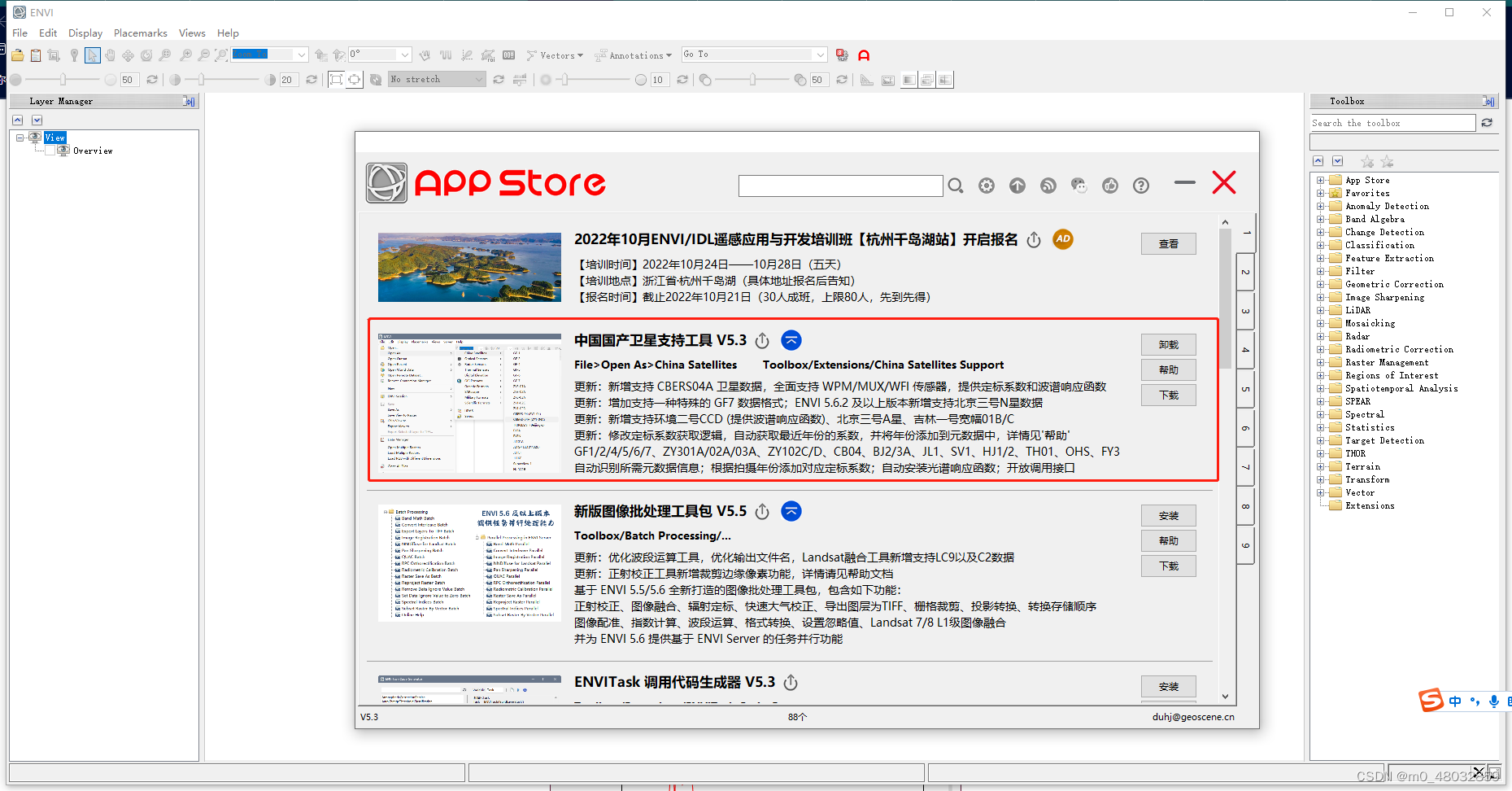Click the transparency slider handle
Image resolution: width=1512 pixels, height=791 pixels.
pos(752,80)
